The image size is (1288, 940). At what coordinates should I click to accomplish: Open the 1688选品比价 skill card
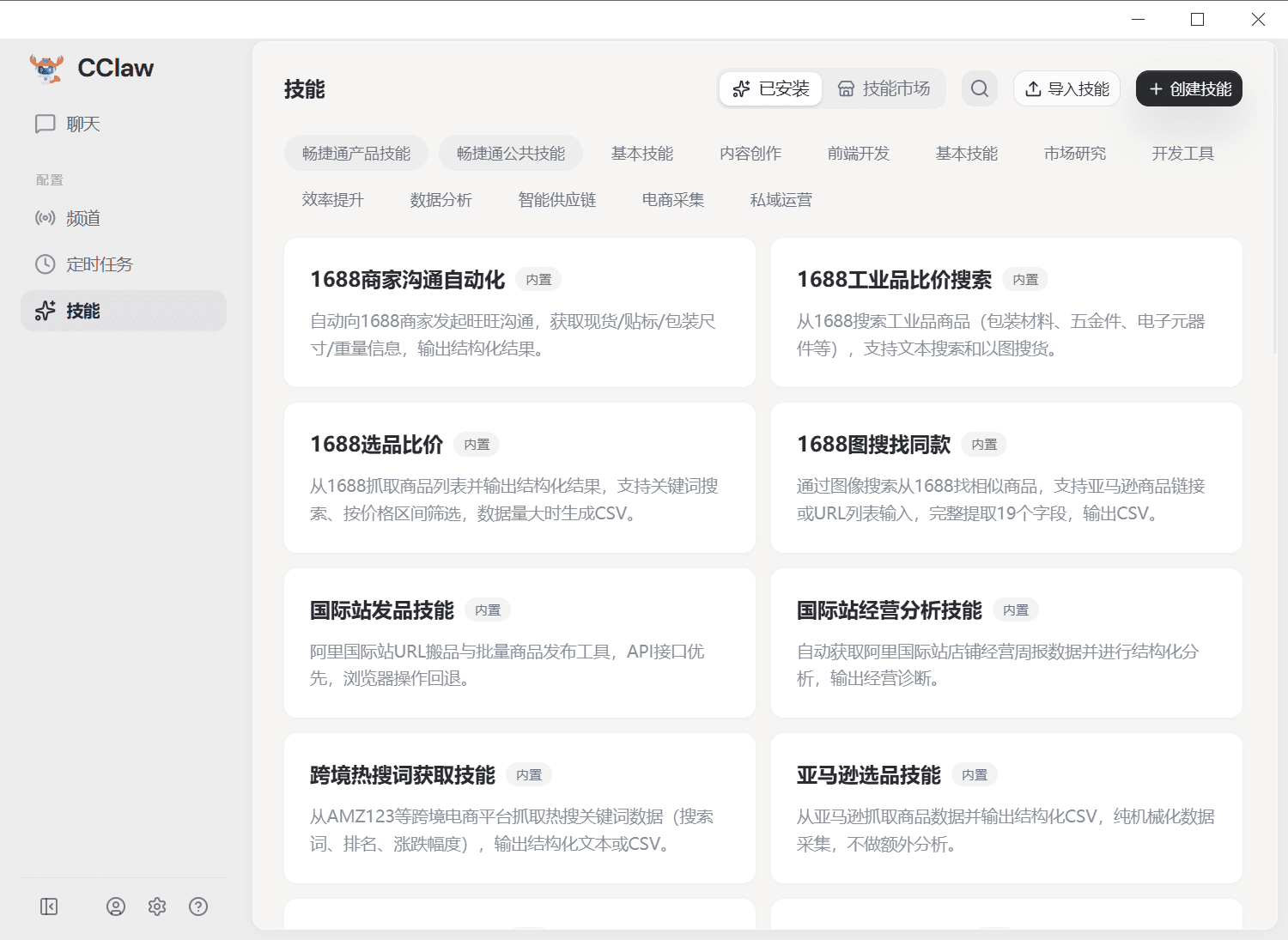pyautogui.click(x=519, y=477)
